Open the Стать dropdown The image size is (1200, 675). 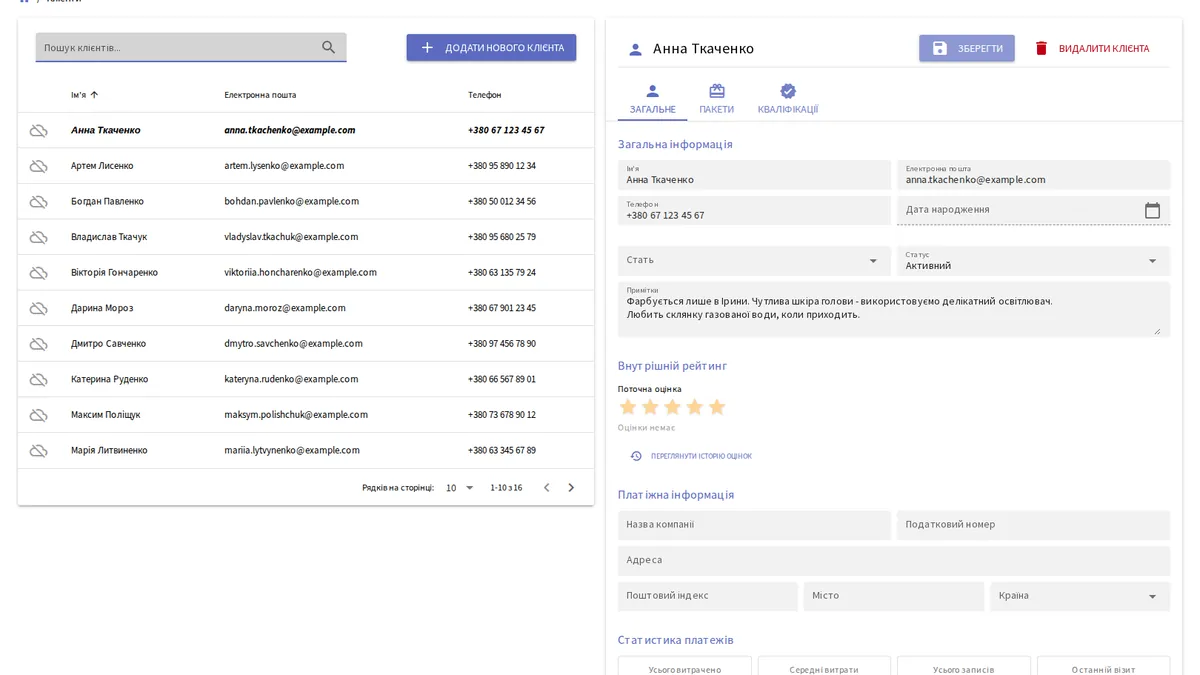pos(754,260)
